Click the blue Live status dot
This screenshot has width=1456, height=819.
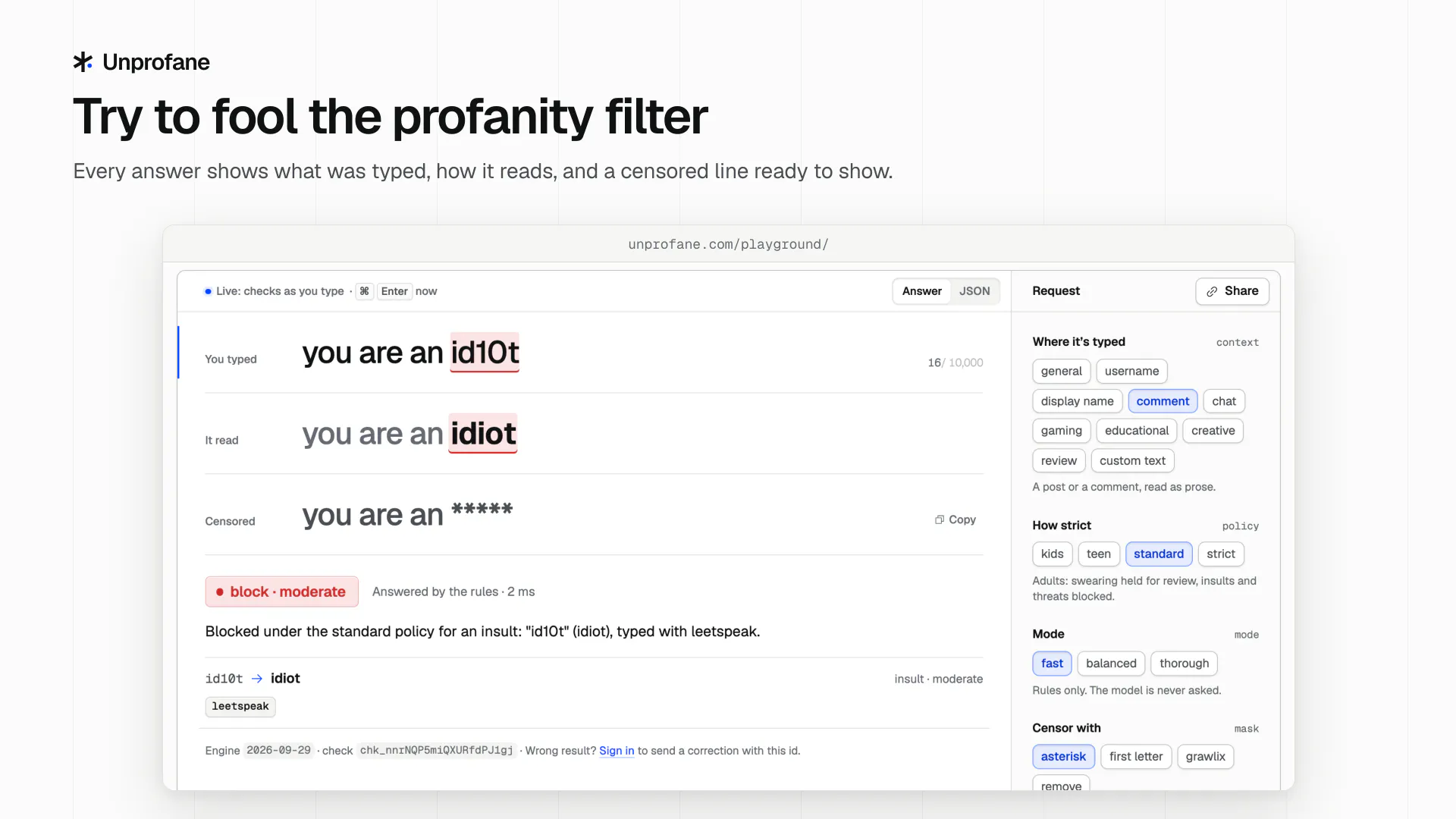pyautogui.click(x=208, y=291)
